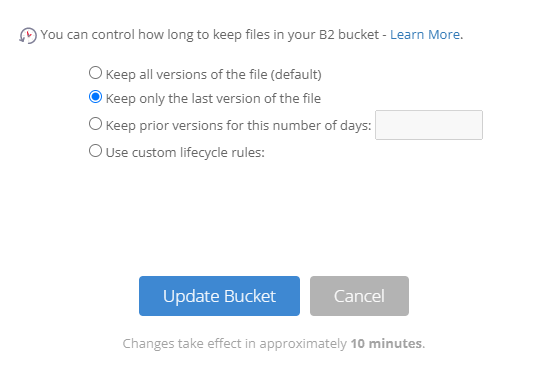The image size is (558, 379).
Task: Click the '(default)' text in first option
Action: (296, 74)
